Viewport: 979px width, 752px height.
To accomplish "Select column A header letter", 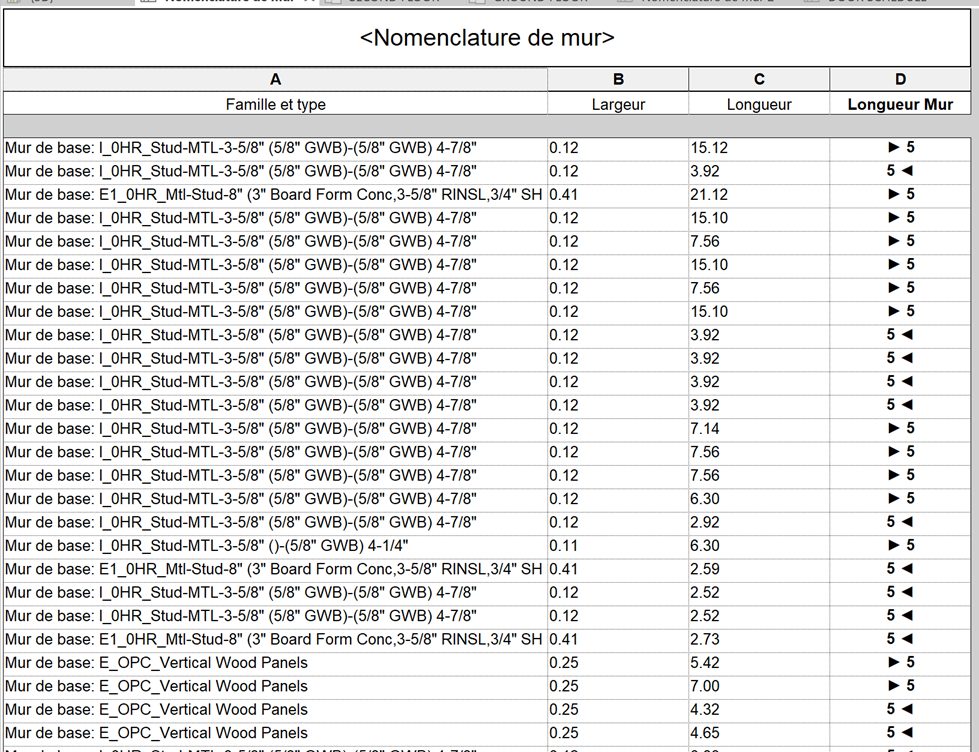I will click(x=275, y=80).
